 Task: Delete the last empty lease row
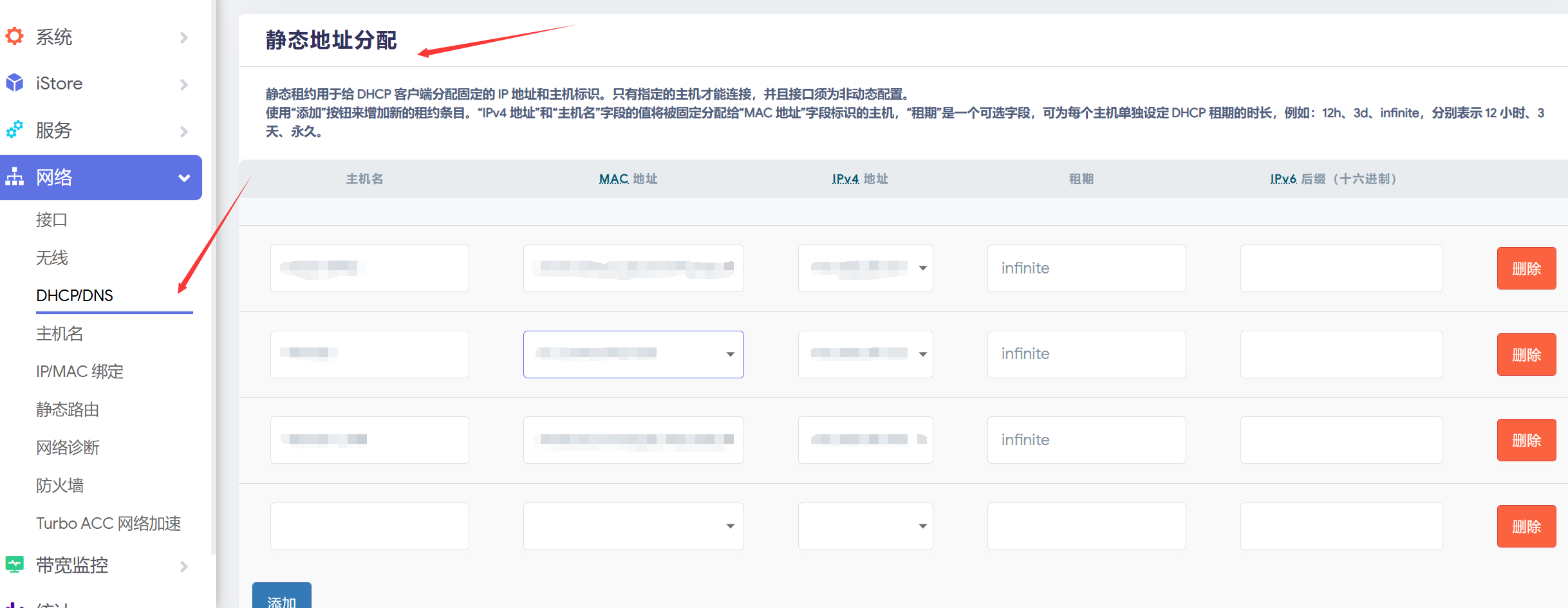(x=1526, y=526)
